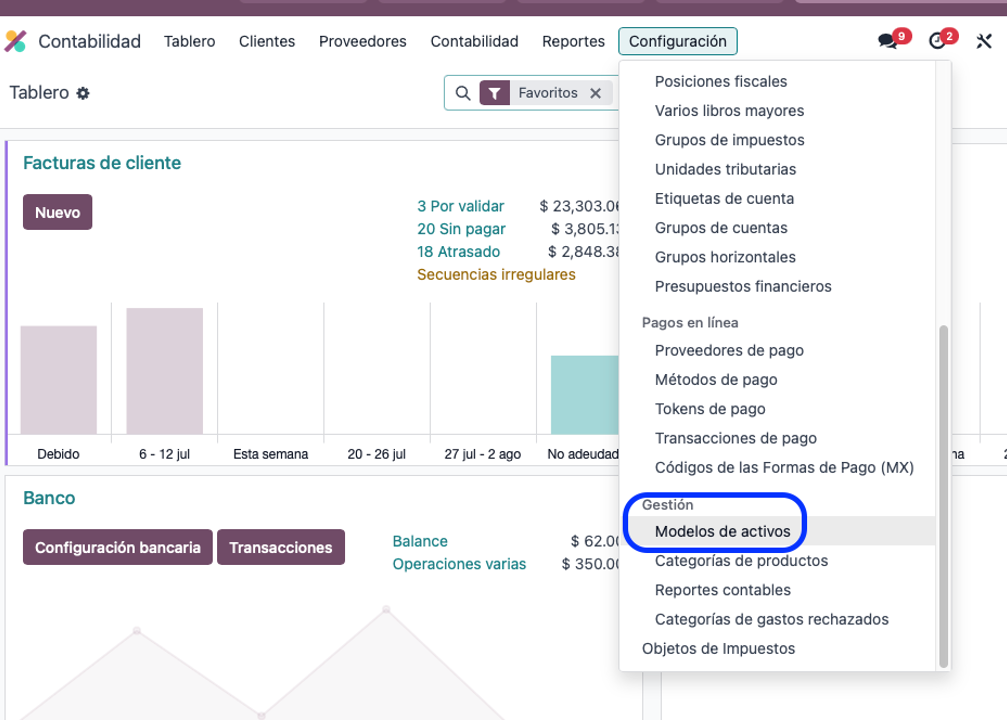Screen dimensions: 1007x721
Task: Click the Contabilidad app logo icon
Action: (15, 41)
